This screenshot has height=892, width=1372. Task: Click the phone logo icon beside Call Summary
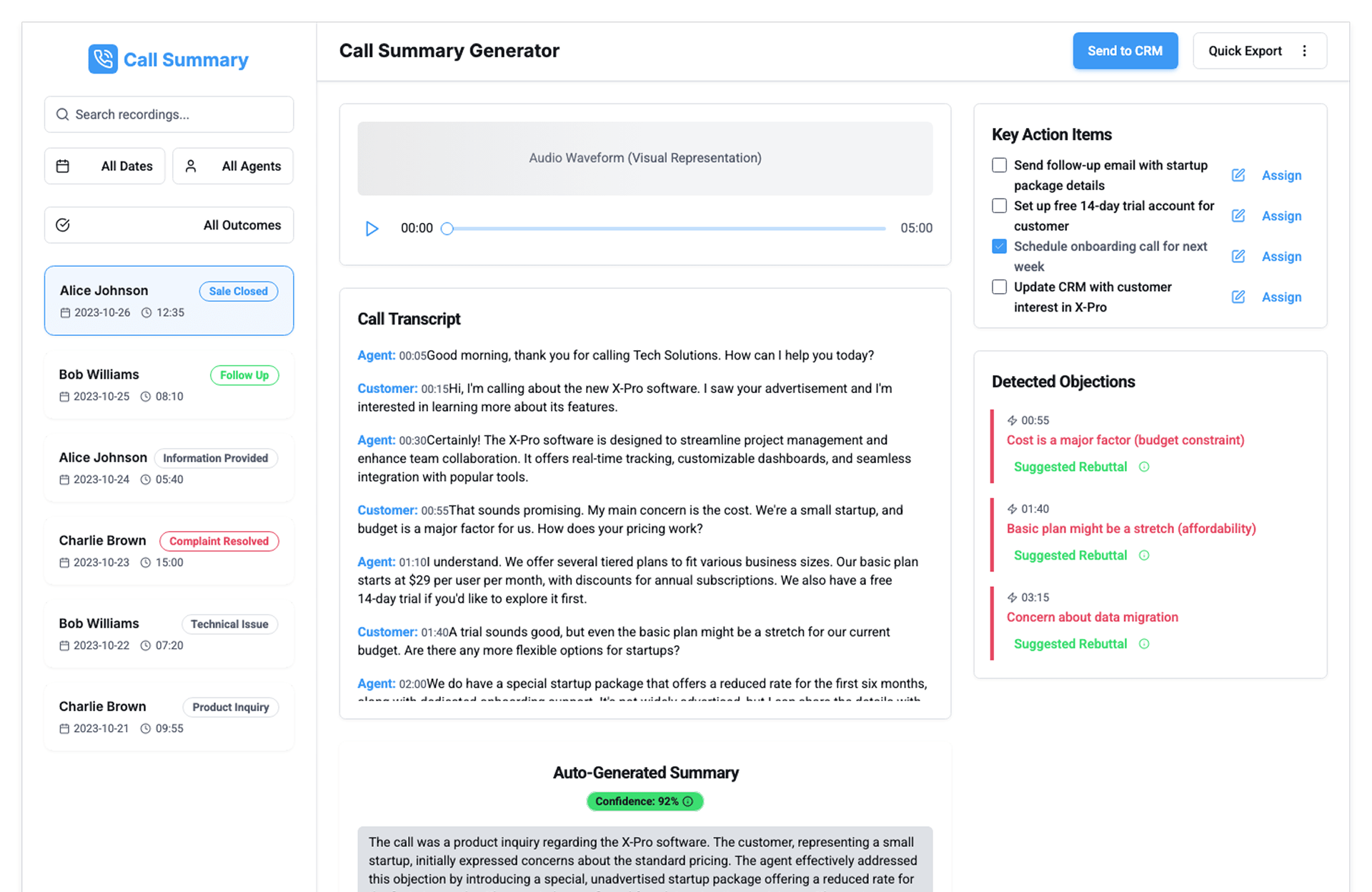point(103,59)
